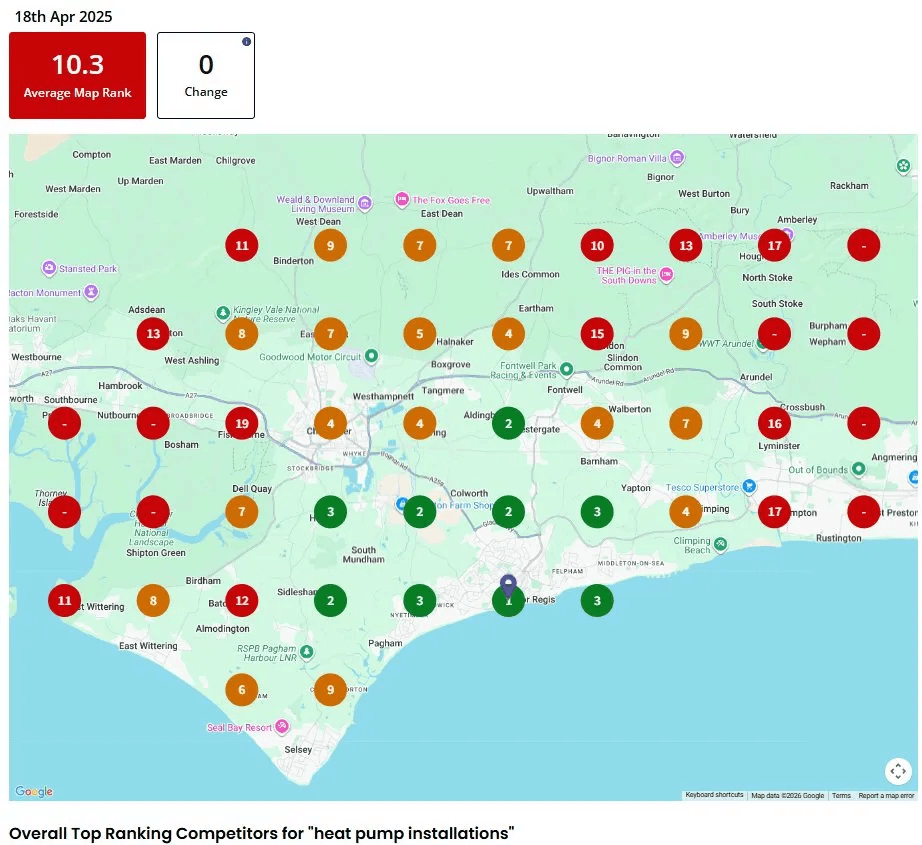Click Report a map error
Image resolution: width=922 pixels, height=845 pixels.
pos(884,794)
